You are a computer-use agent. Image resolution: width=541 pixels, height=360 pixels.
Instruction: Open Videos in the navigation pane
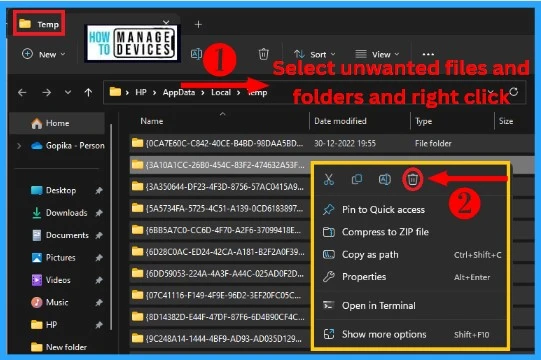pos(58,280)
